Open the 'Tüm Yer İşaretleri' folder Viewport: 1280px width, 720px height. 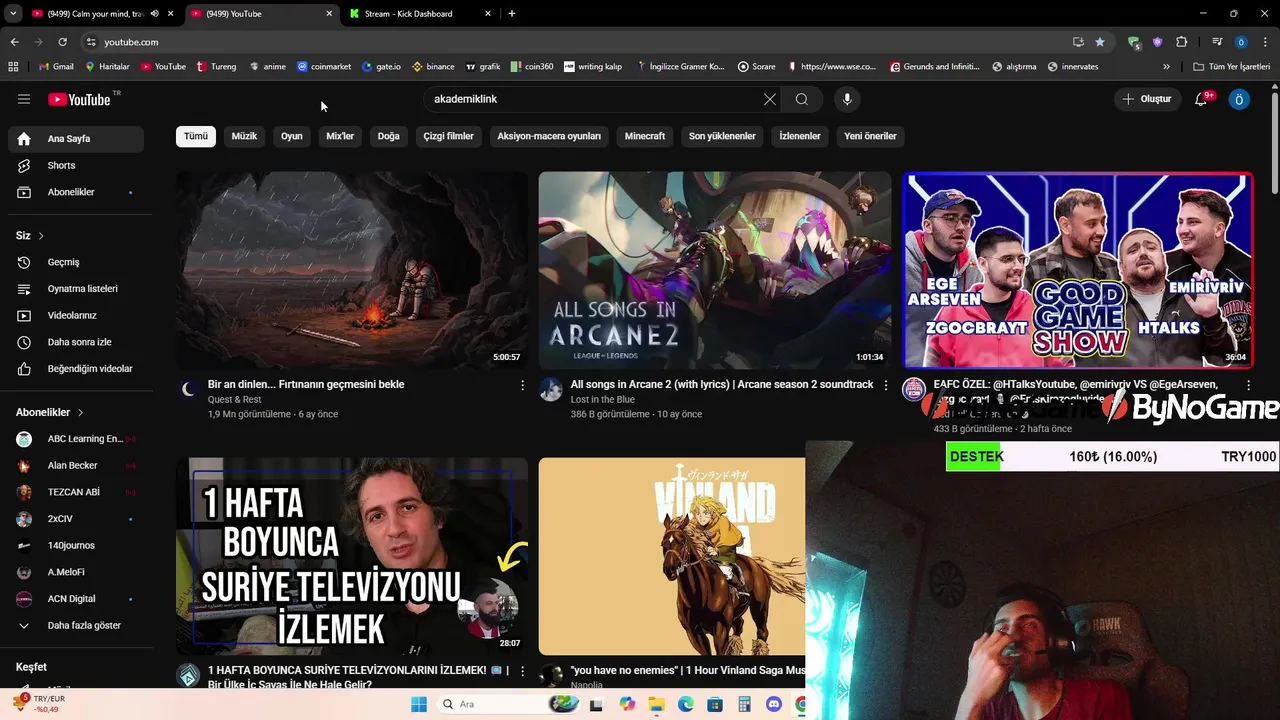coord(1231,67)
